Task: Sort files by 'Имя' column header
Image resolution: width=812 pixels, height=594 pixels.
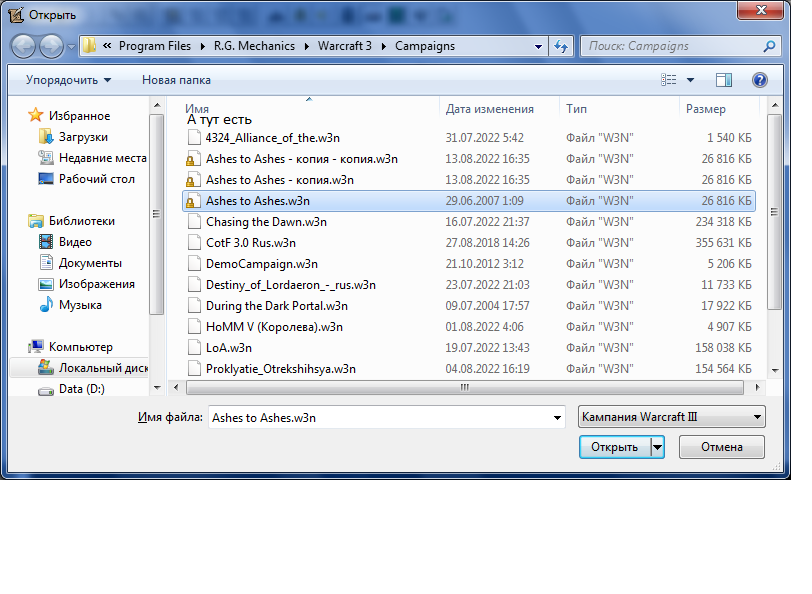Action: click(197, 109)
